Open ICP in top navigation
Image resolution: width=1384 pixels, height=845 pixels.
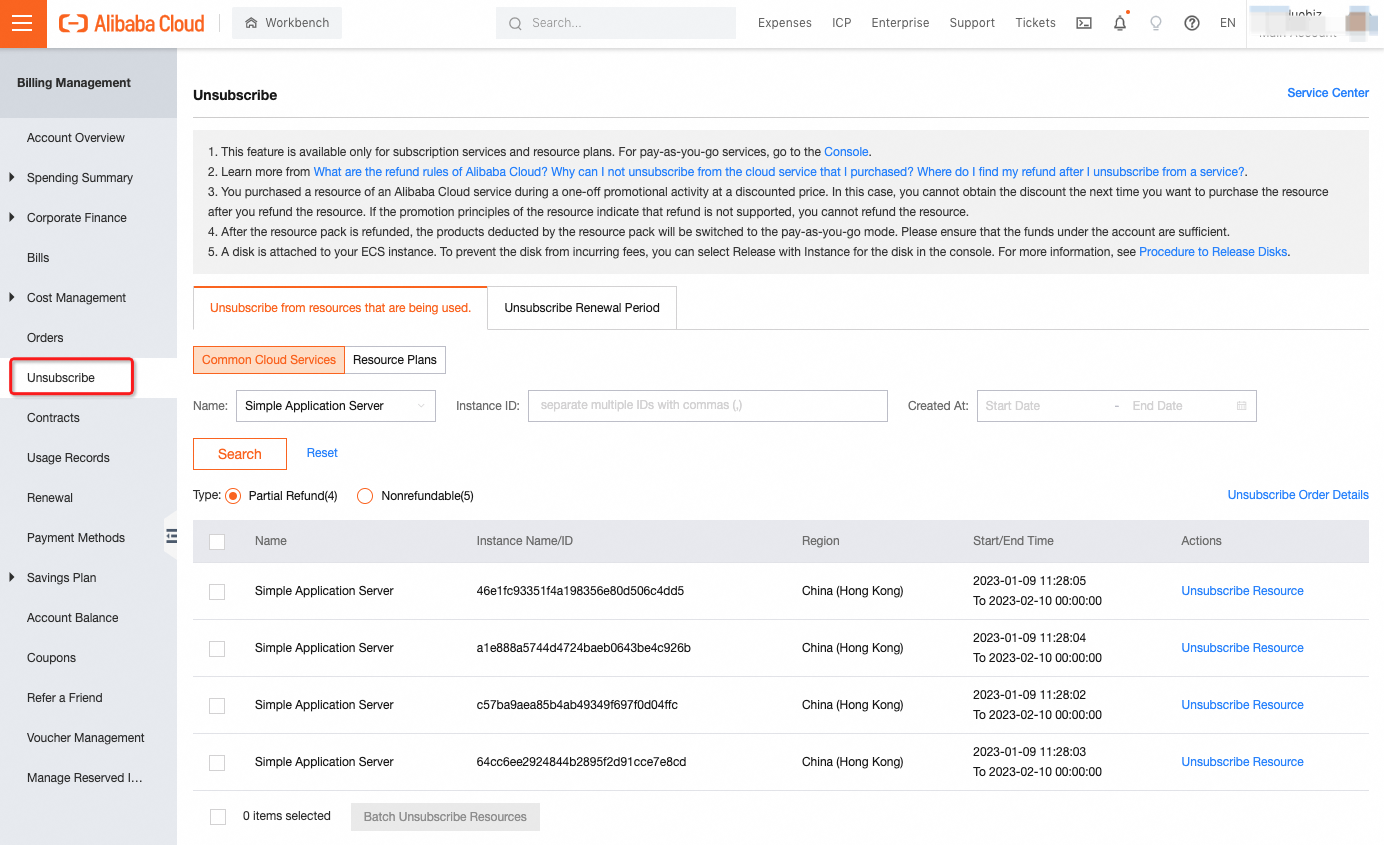click(842, 23)
